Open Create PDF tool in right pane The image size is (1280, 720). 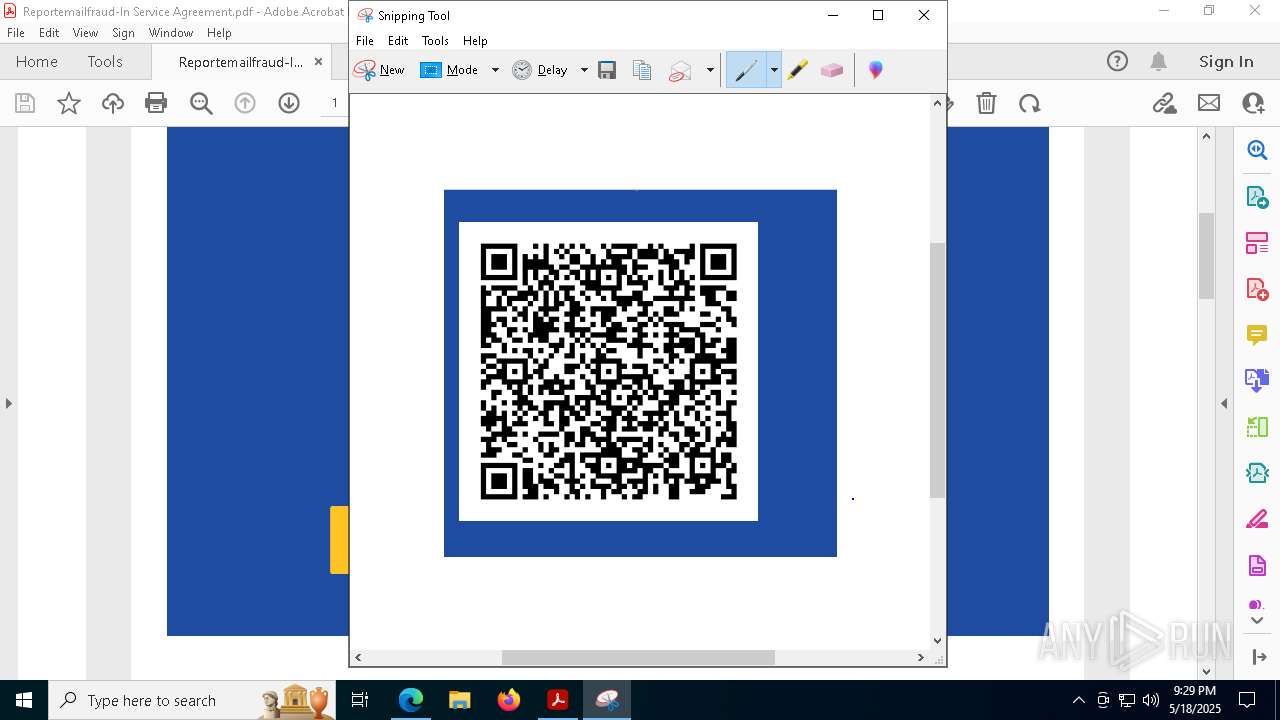tap(1257, 289)
